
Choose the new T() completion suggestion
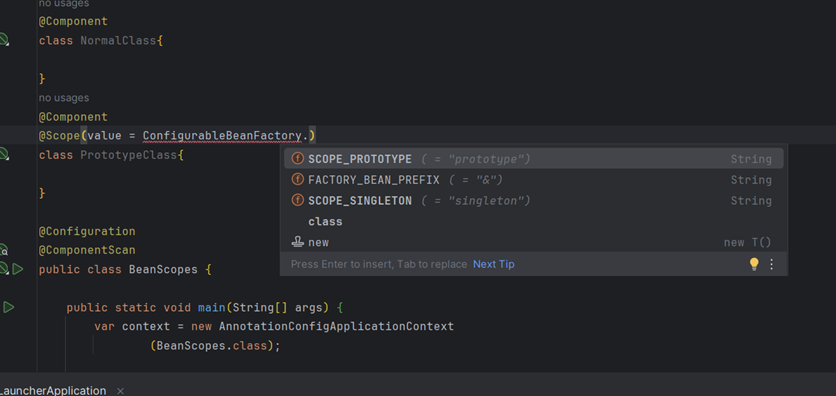coord(534,242)
